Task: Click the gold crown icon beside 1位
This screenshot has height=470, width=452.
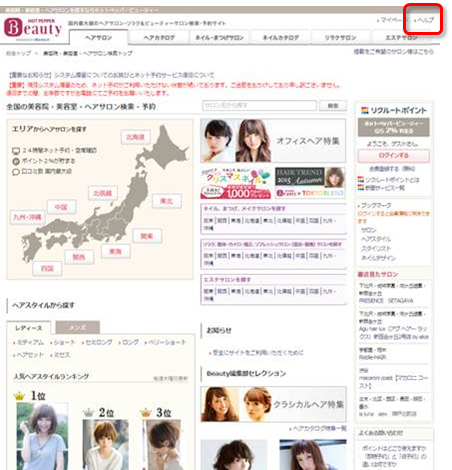Action: click(x=19, y=396)
